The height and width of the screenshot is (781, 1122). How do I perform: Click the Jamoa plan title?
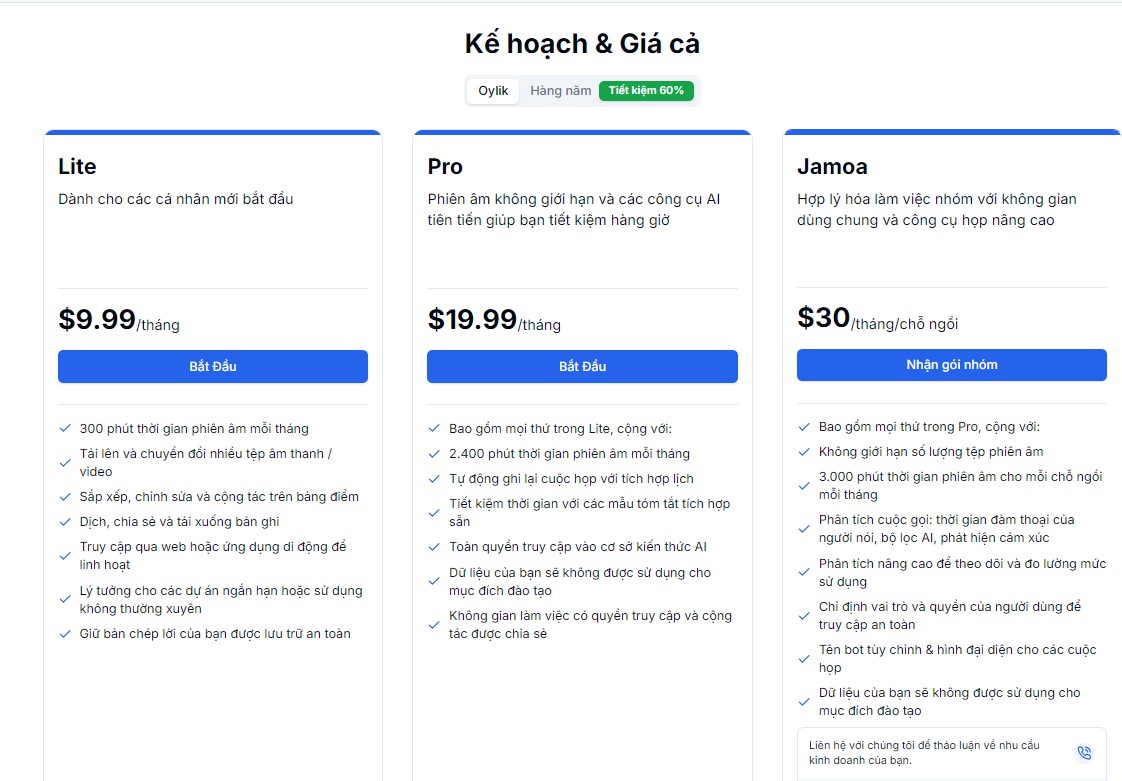832,166
